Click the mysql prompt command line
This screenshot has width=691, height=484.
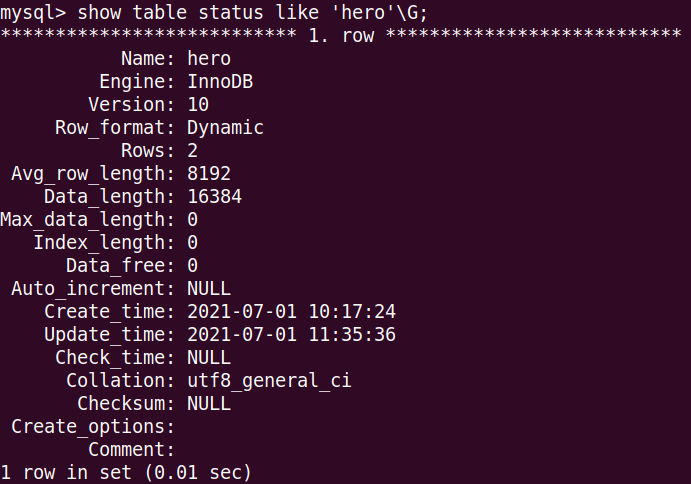pyautogui.click(x=214, y=13)
